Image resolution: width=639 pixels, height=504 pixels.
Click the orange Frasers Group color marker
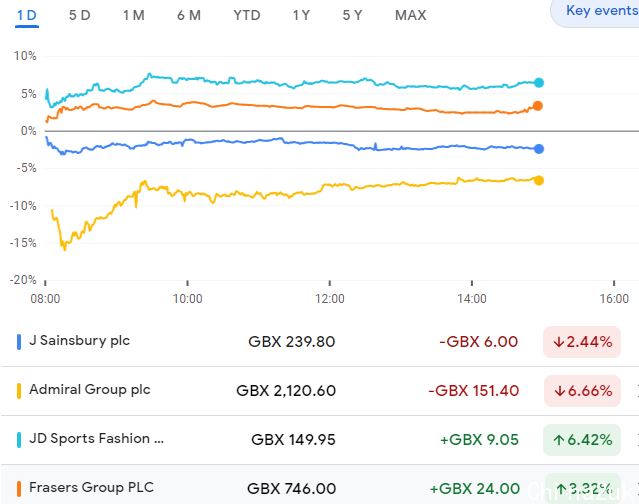19,489
